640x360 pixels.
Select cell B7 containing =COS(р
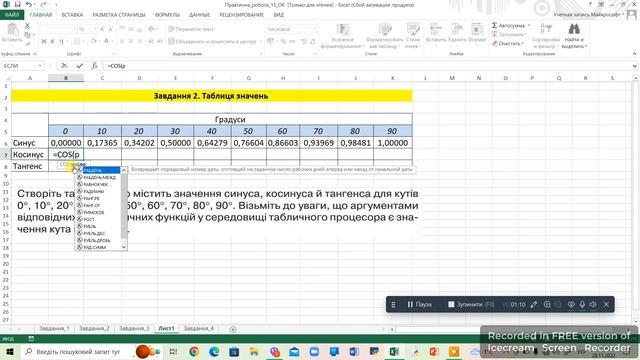[x=66, y=154]
